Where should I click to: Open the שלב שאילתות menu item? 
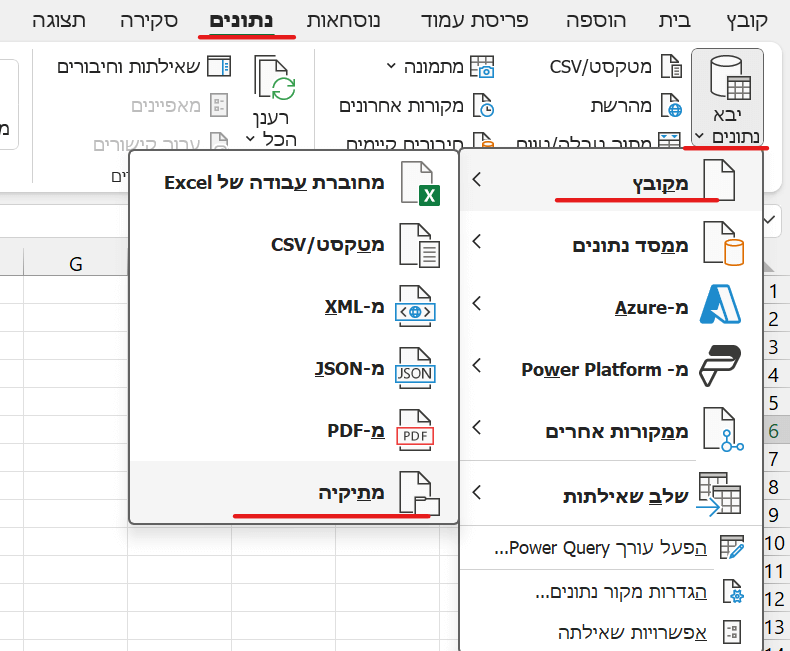coord(611,493)
